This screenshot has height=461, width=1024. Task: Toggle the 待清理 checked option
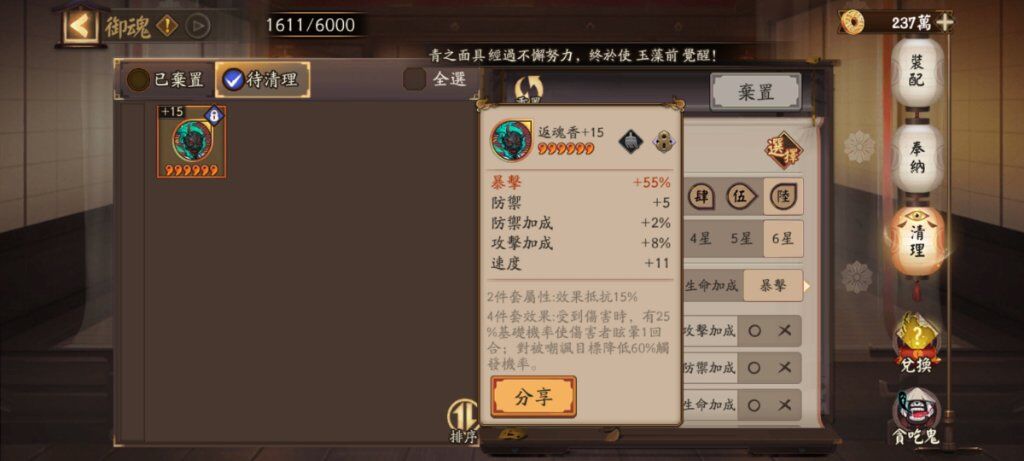(262, 80)
